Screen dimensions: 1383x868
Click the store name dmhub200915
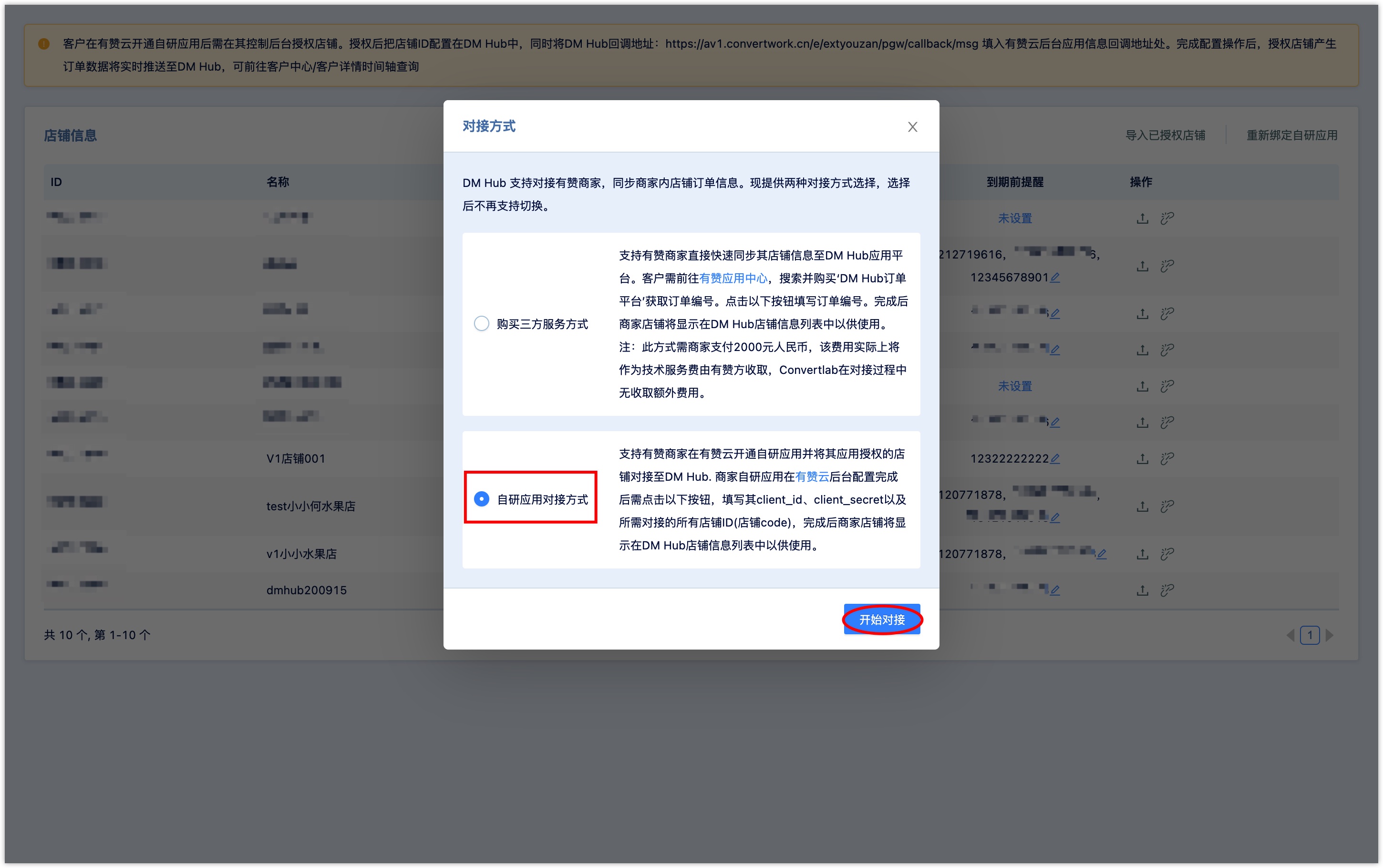tap(307, 590)
